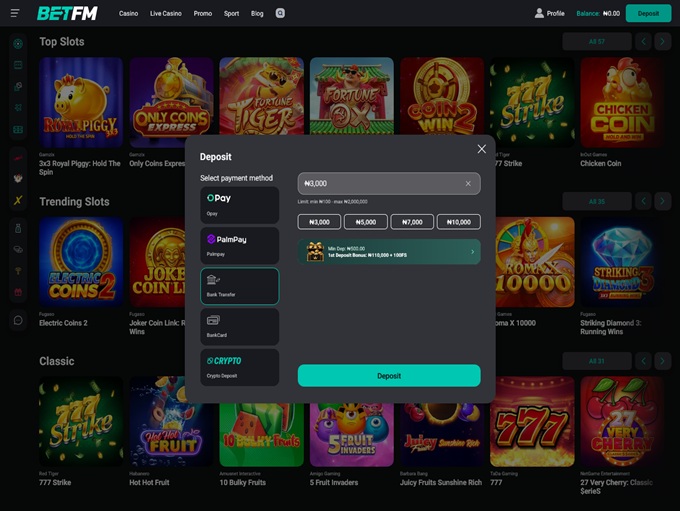The image size is (680, 511).
Task: Open the Electric Coins 2 game thumbnail
Action: pyautogui.click(x=81, y=262)
